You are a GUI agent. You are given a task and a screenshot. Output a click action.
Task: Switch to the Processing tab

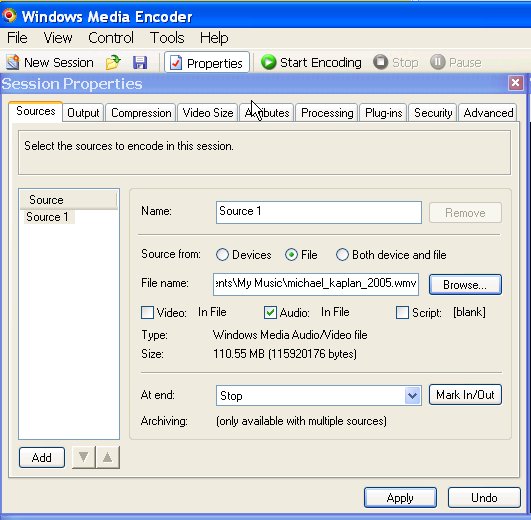click(x=327, y=113)
